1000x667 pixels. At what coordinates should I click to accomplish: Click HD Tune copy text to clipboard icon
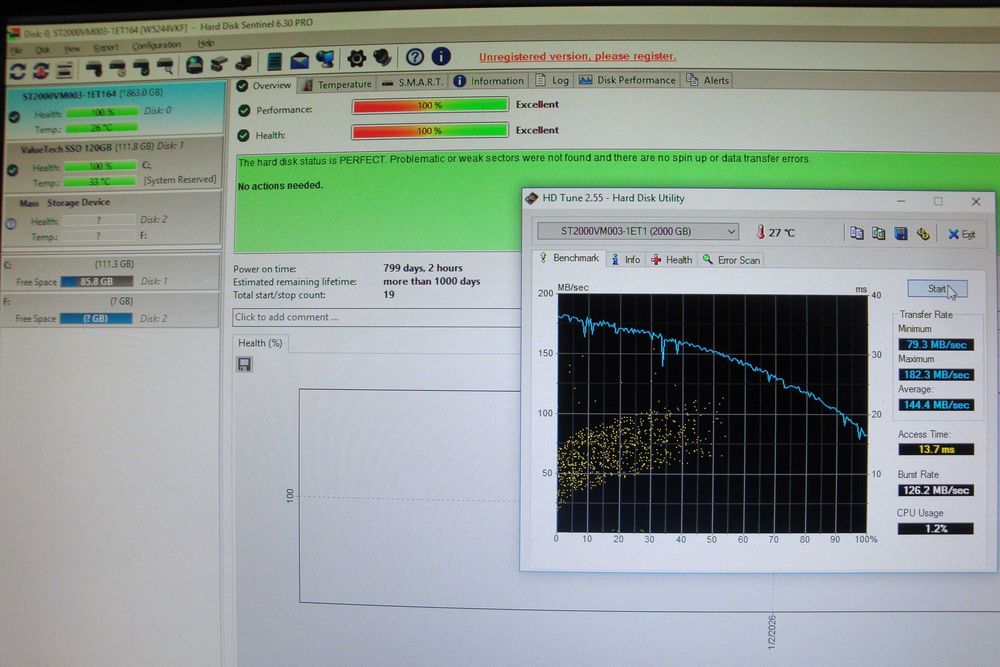(x=857, y=233)
